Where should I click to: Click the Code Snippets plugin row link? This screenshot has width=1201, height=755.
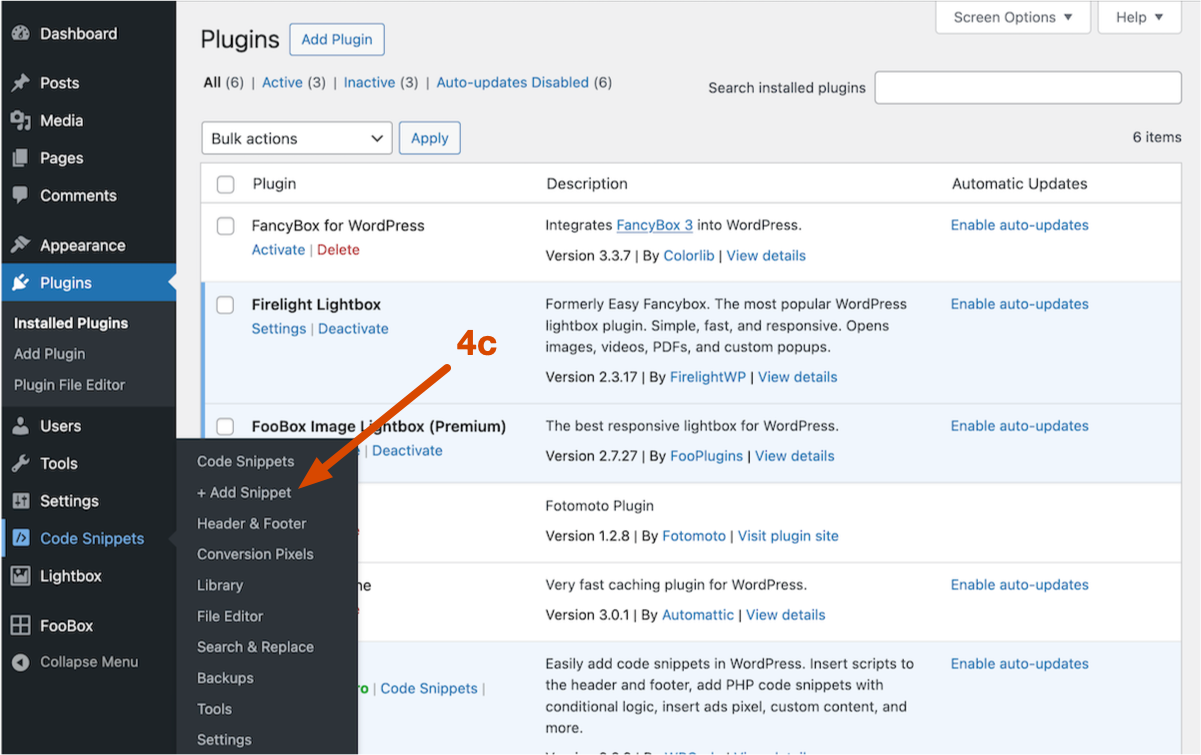point(429,689)
